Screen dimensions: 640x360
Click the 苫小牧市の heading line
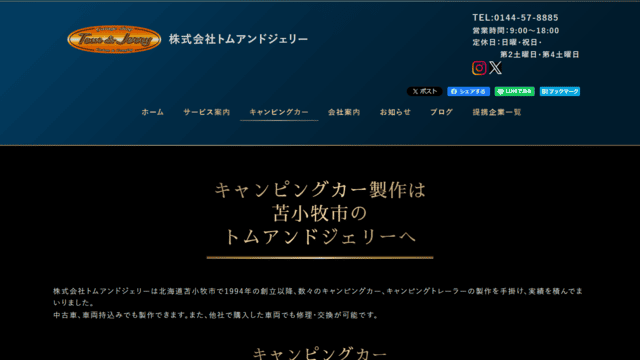[x=320, y=213]
